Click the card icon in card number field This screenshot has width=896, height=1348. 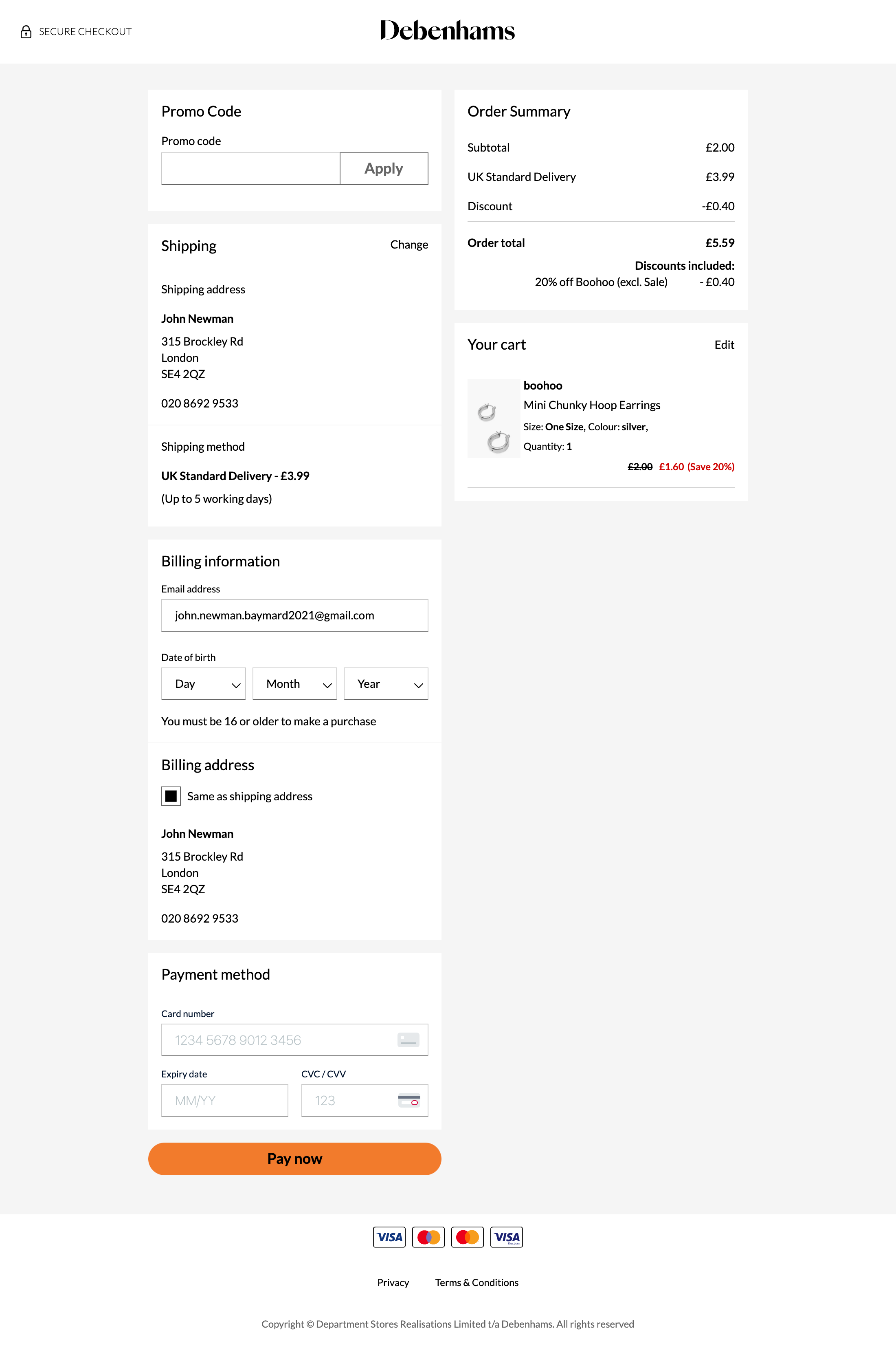[409, 1039]
